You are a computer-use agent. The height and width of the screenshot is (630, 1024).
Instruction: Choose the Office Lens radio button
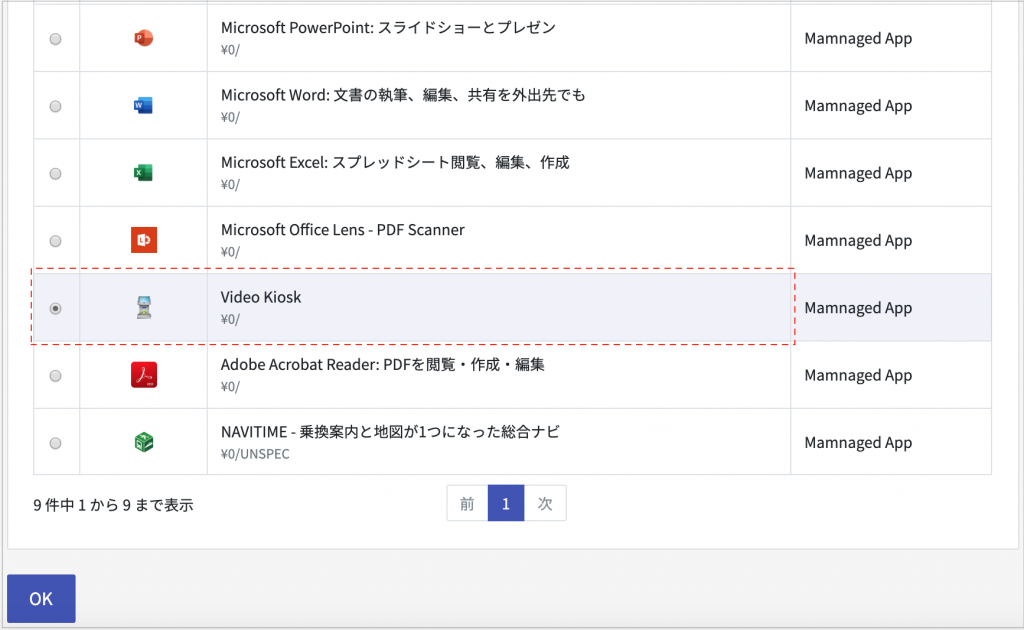(x=55, y=241)
